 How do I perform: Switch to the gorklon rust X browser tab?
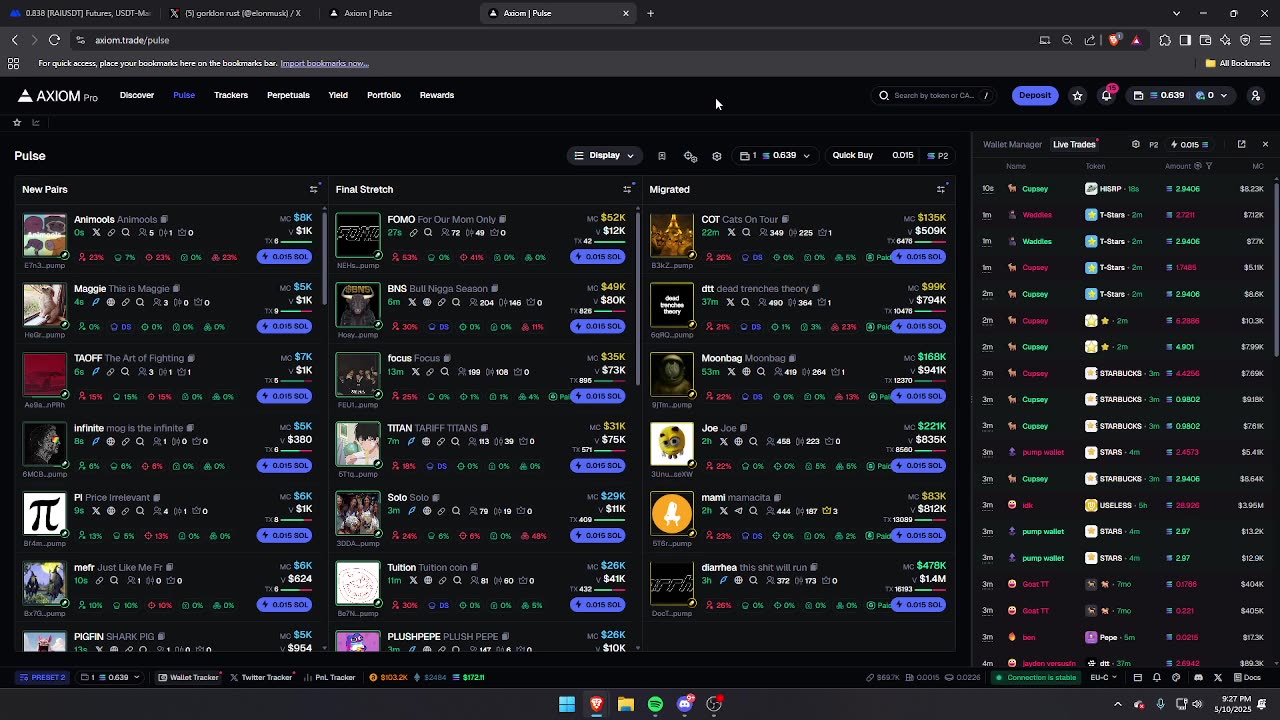240,13
